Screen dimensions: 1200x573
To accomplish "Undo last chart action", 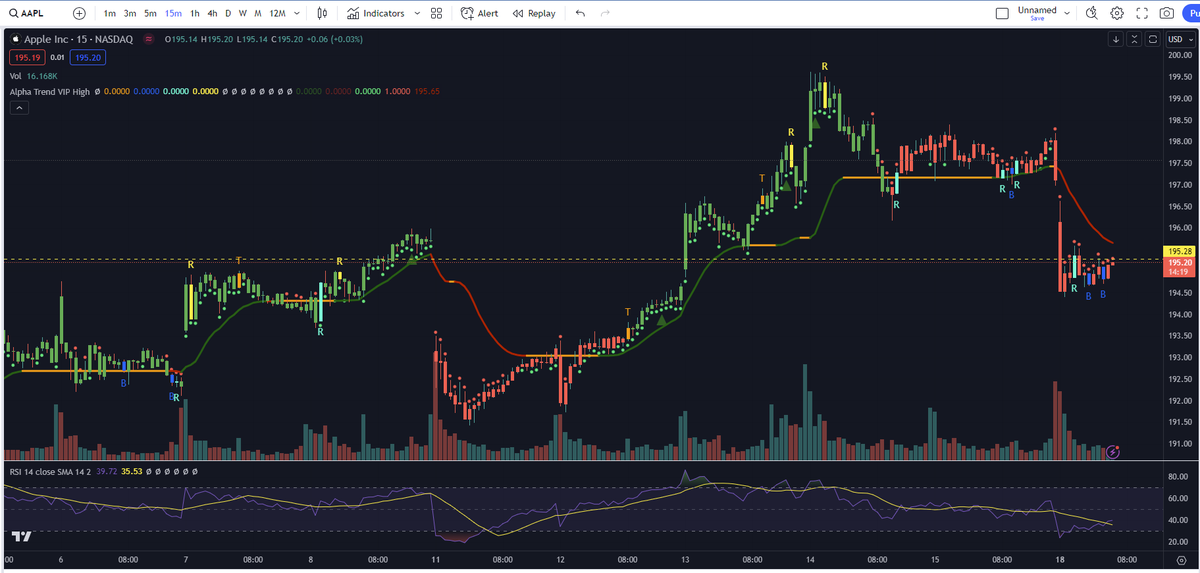I will [581, 13].
